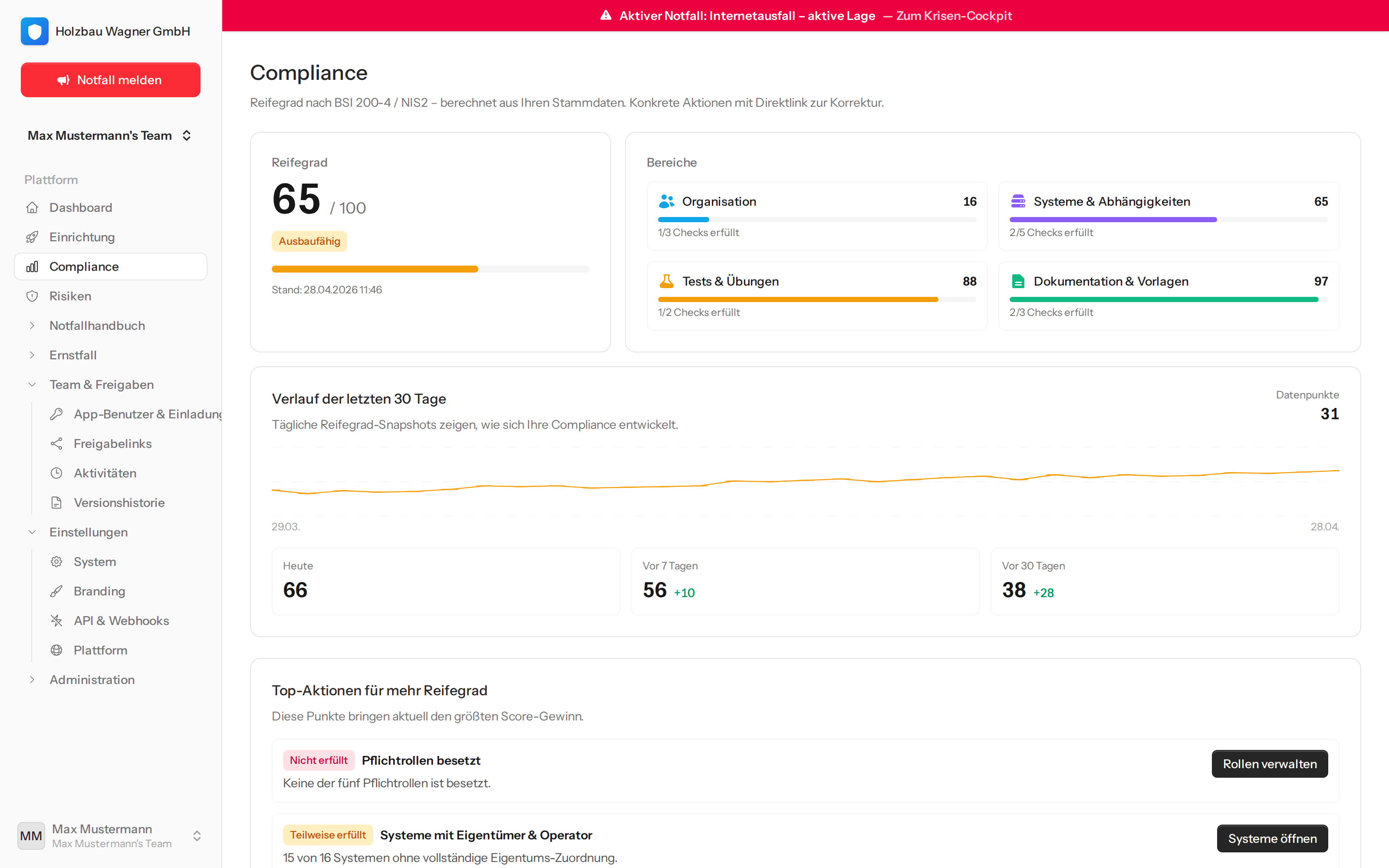Image resolution: width=1389 pixels, height=868 pixels.
Task: Click the orange Reifegrad progress bar
Action: (431, 269)
